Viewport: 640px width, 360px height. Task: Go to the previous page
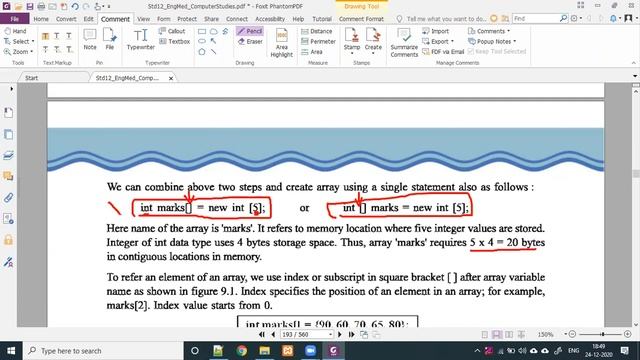coord(273,334)
